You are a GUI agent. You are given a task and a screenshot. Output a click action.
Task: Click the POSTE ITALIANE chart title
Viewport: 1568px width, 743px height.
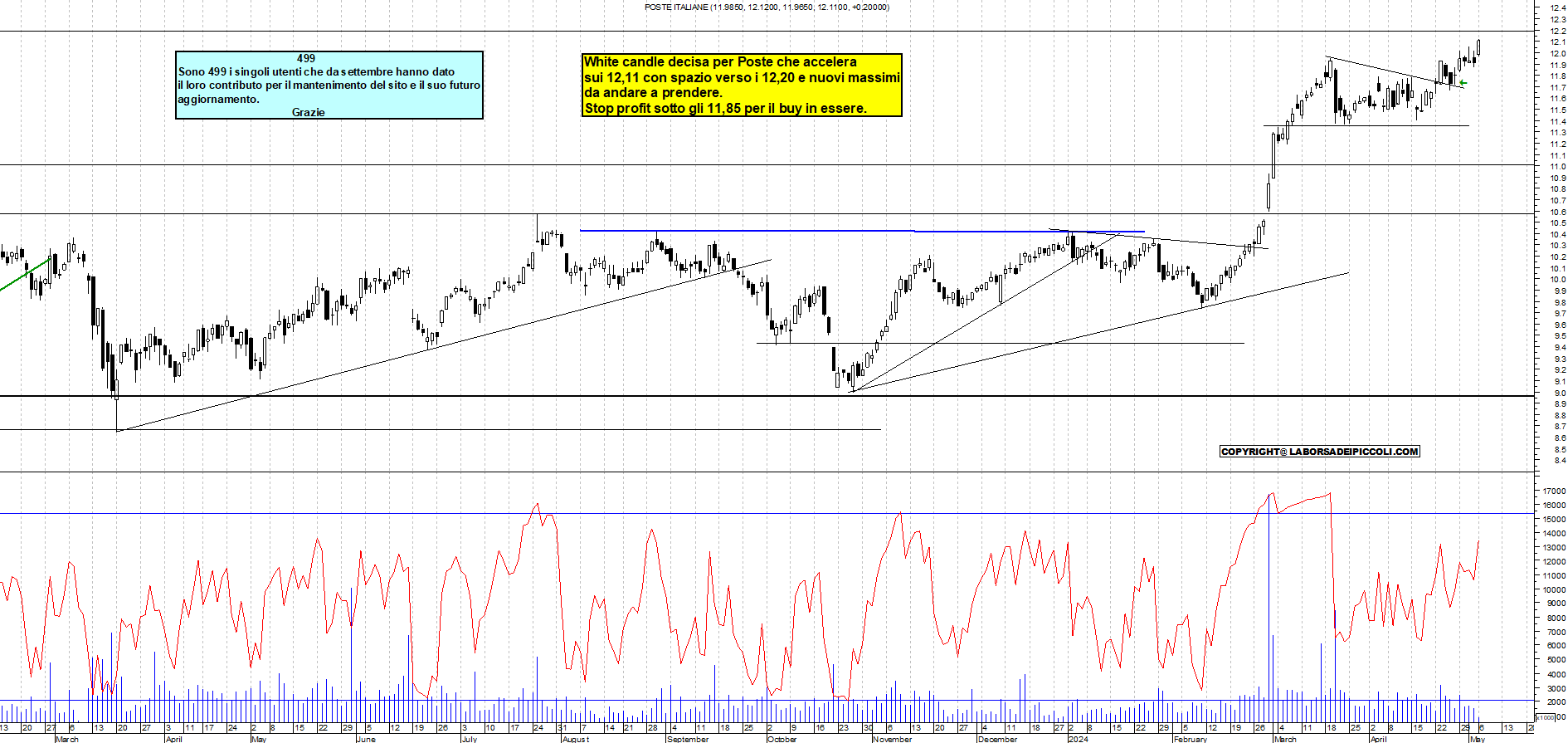767,7
